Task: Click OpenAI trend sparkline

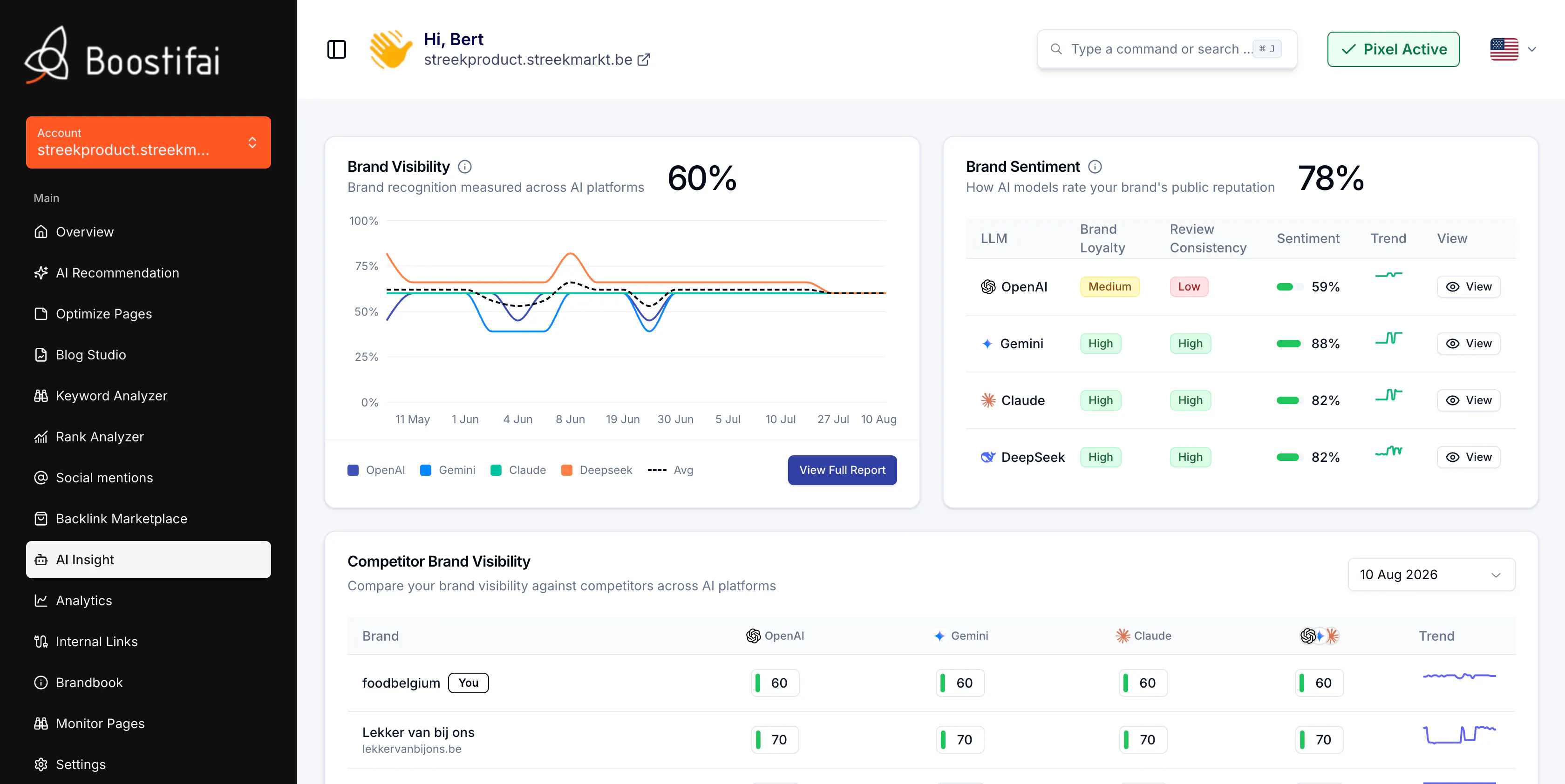Action: click(1389, 275)
